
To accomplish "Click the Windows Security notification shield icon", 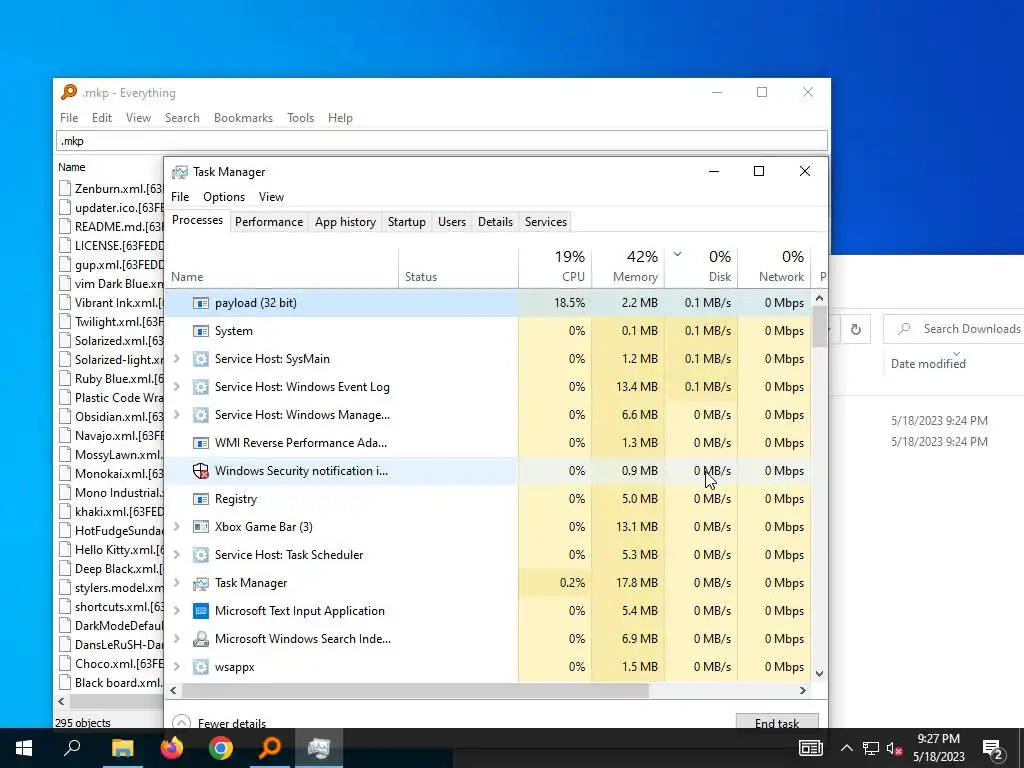I will (200, 471).
